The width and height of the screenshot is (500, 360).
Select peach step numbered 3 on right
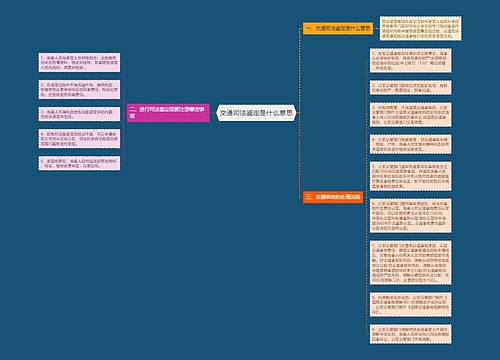[x=411, y=115]
